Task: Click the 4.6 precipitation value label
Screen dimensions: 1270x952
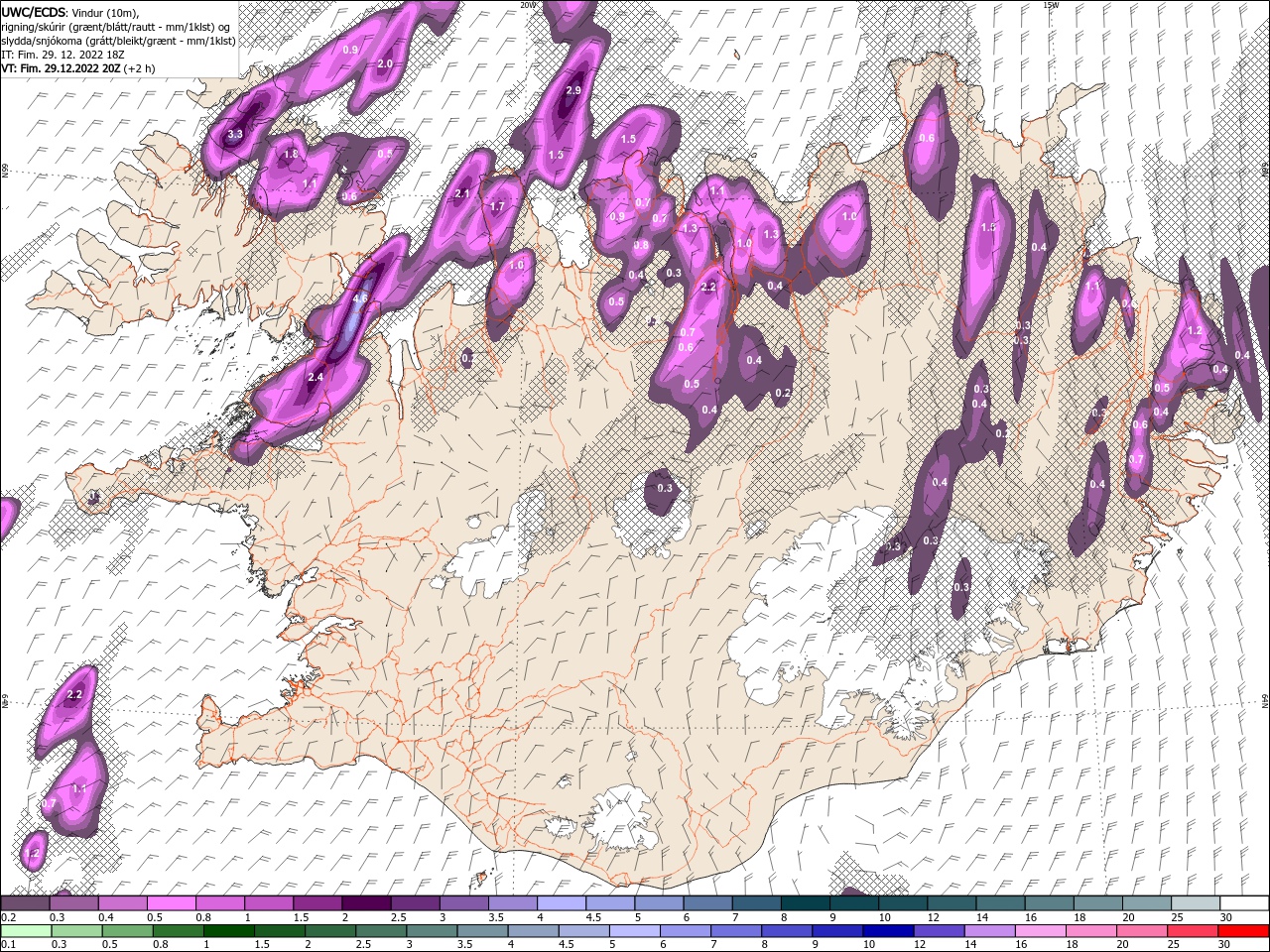Action: point(360,297)
